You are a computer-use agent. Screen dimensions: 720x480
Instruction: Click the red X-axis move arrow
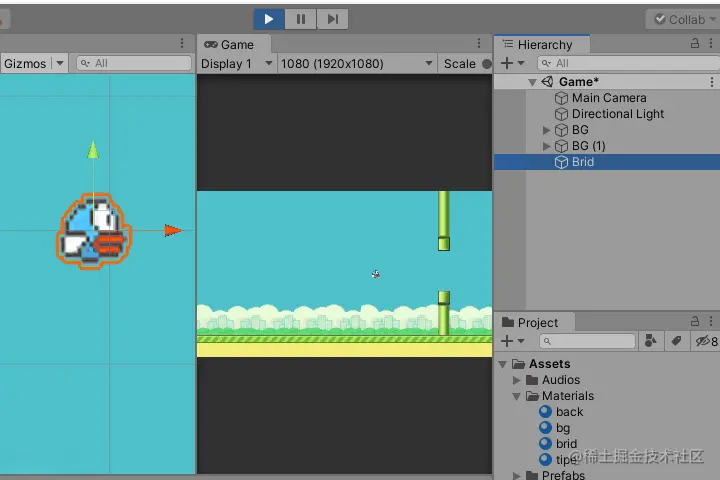point(174,231)
